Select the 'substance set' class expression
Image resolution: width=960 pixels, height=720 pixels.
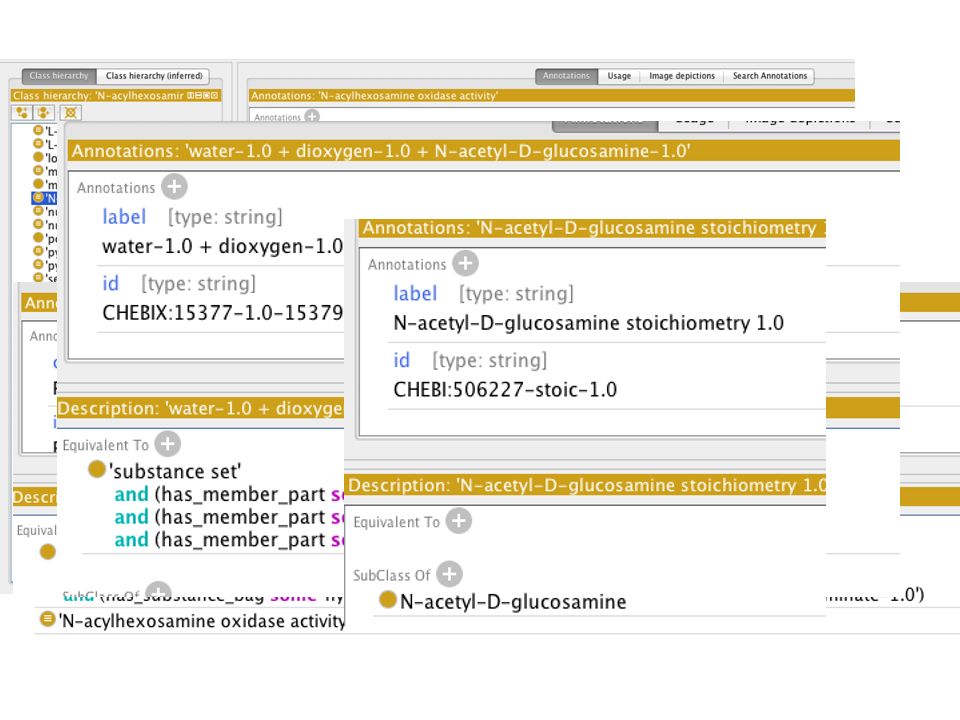(175, 471)
